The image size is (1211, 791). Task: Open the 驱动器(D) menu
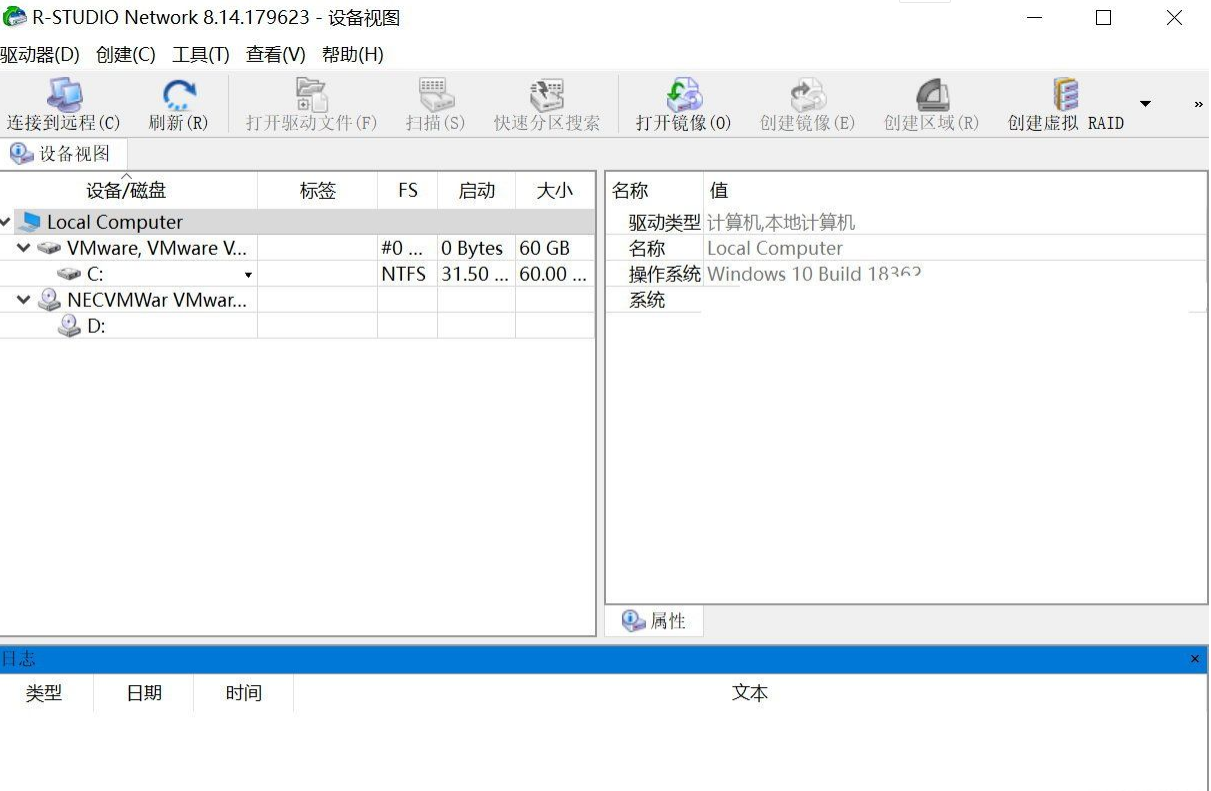pyautogui.click(x=40, y=55)
